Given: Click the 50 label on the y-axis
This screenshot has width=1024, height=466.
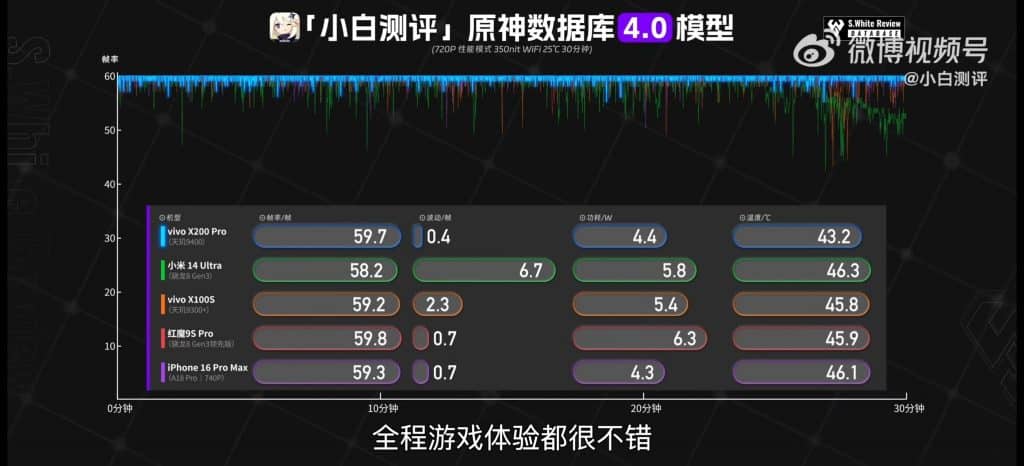Looking at the screenshot, I should point(109,131).
